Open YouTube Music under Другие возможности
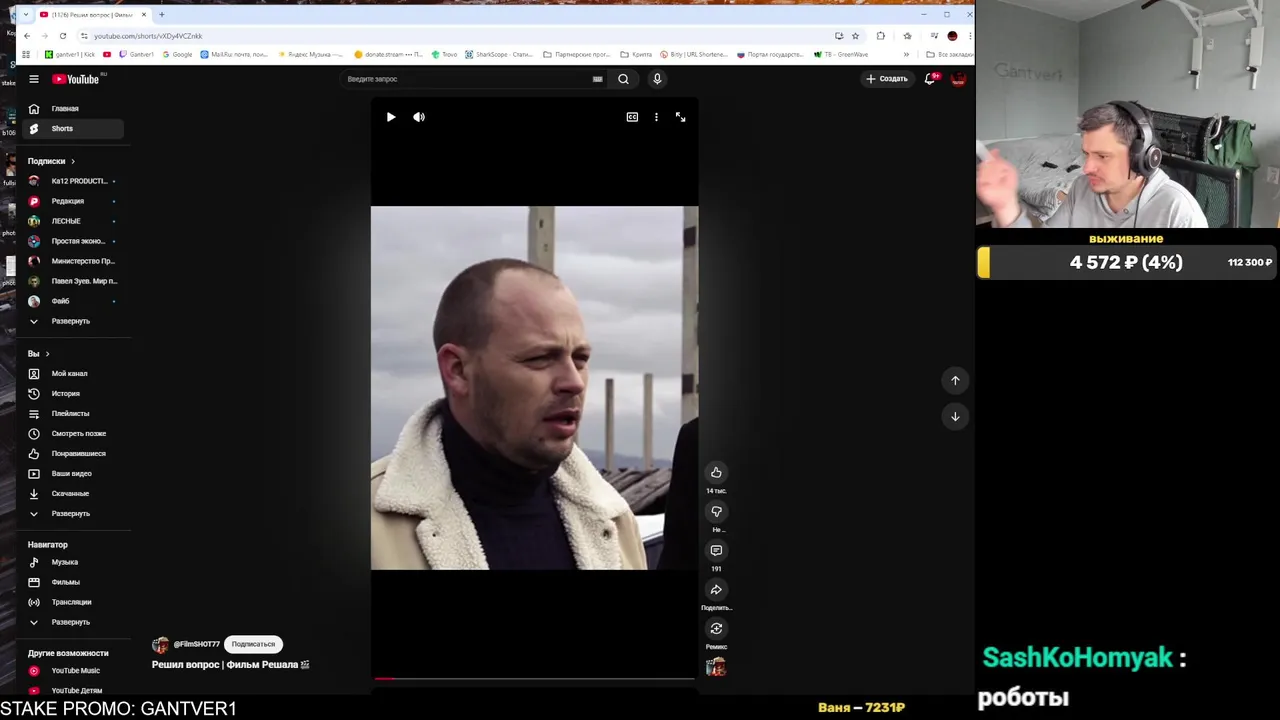This screenshot has height=720, width=1280. tap(72, 671)
